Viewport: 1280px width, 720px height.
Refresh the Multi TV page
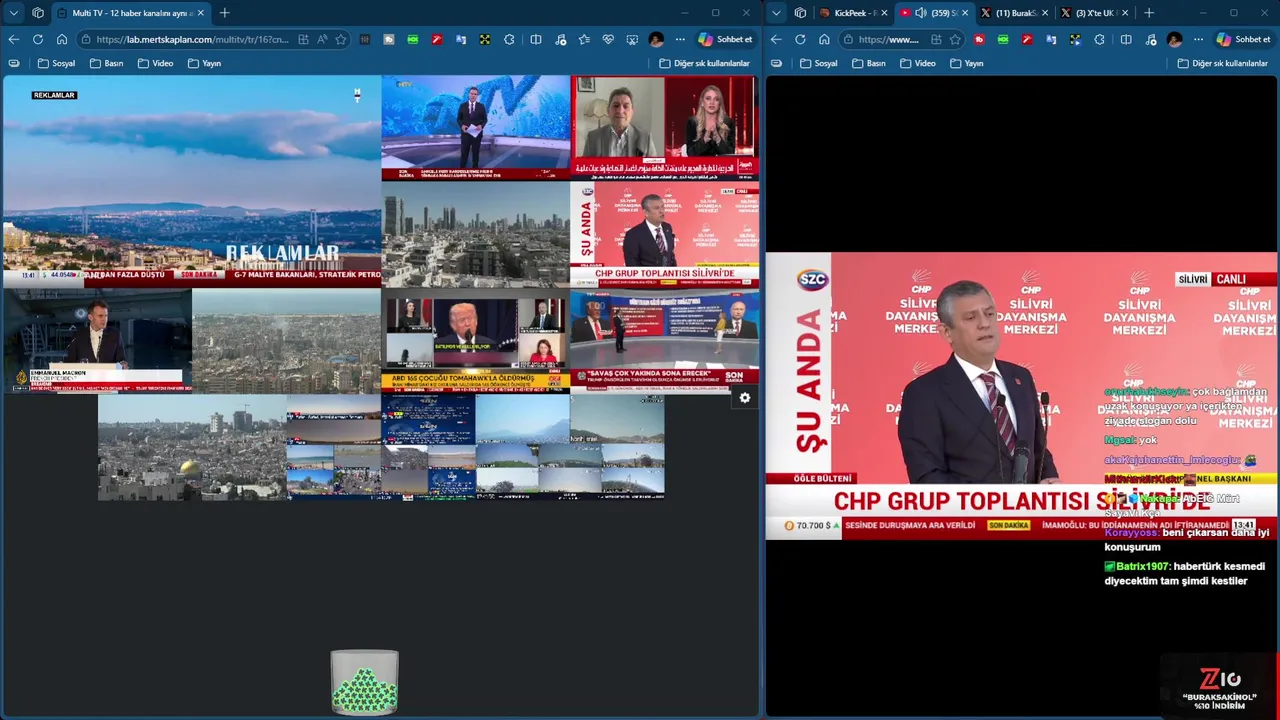click(37, 39)
